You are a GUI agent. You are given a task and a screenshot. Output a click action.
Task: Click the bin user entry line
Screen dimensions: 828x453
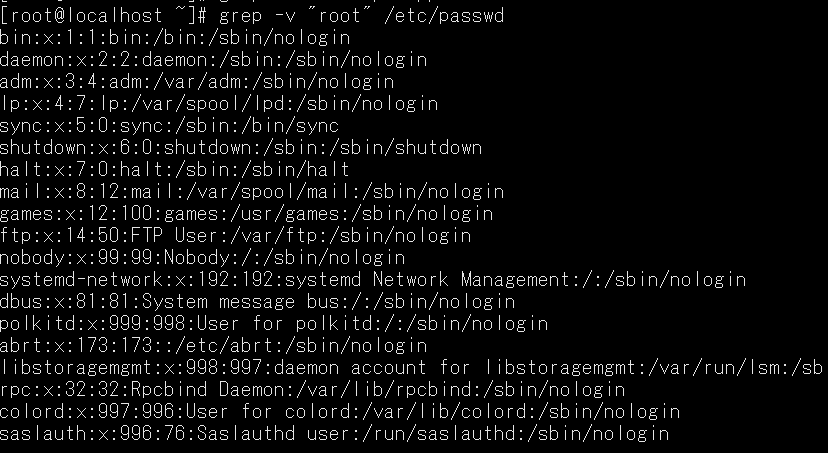(x=175, y=38)
